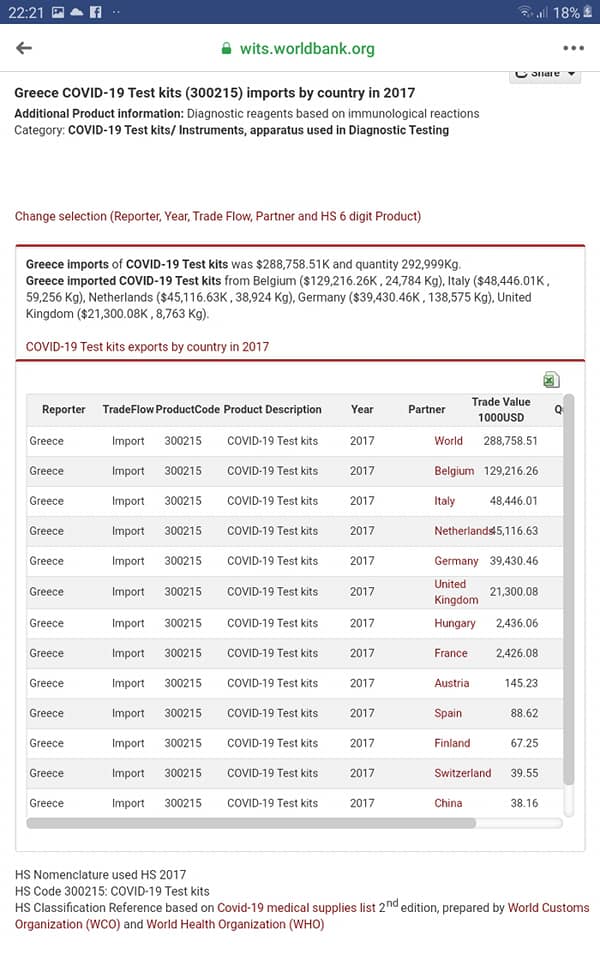Sort by Trade Value 1000USD column header
600x960 pixels.
coord(501,410)
